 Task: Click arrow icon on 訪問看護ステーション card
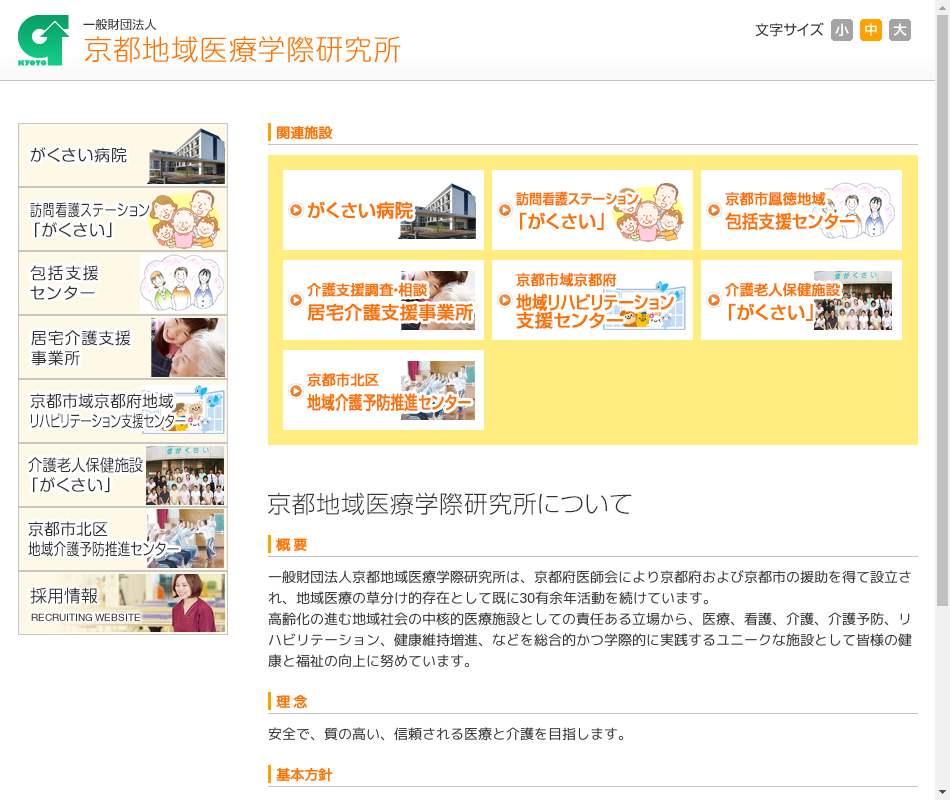tap(505, 210)
